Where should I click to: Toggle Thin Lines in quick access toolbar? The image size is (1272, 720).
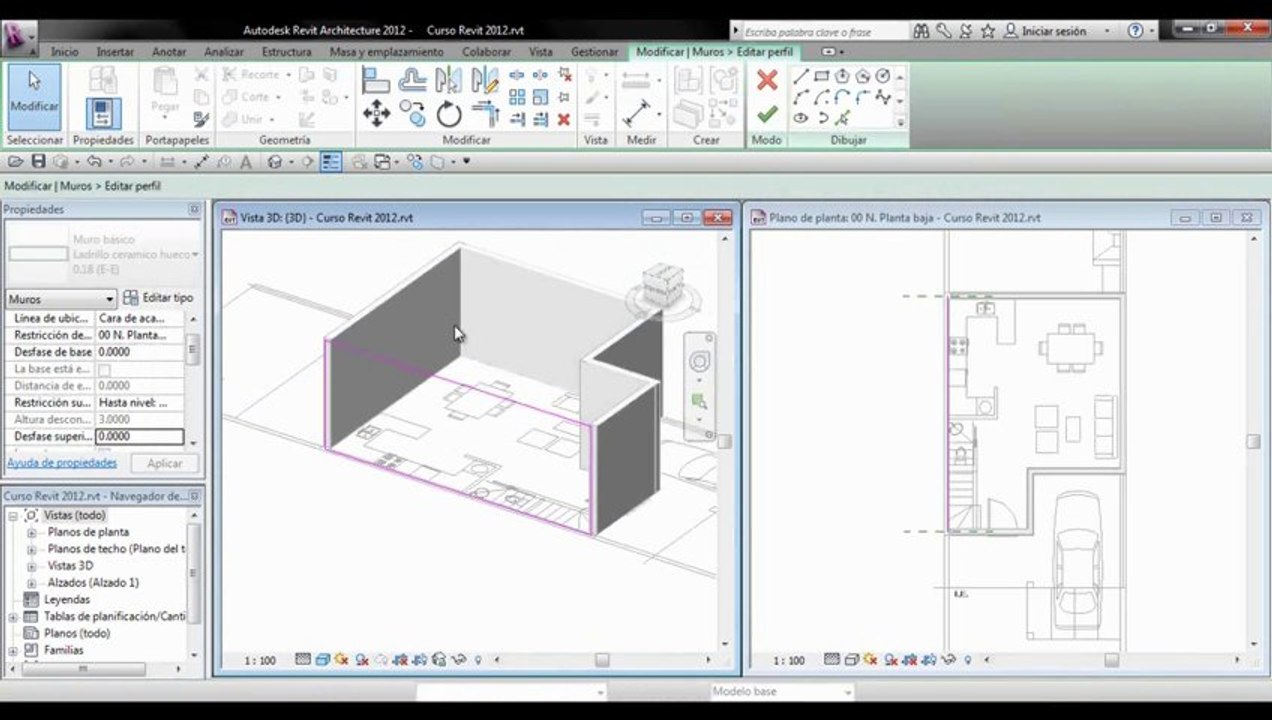tap(331, 161)
